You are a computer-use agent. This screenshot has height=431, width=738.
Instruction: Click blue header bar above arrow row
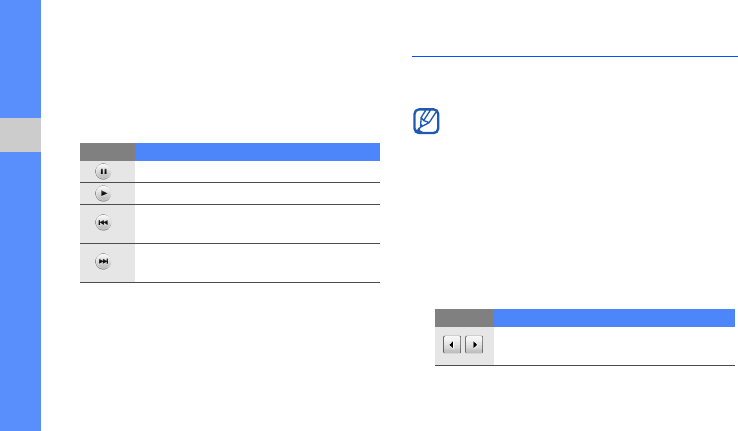614,317
